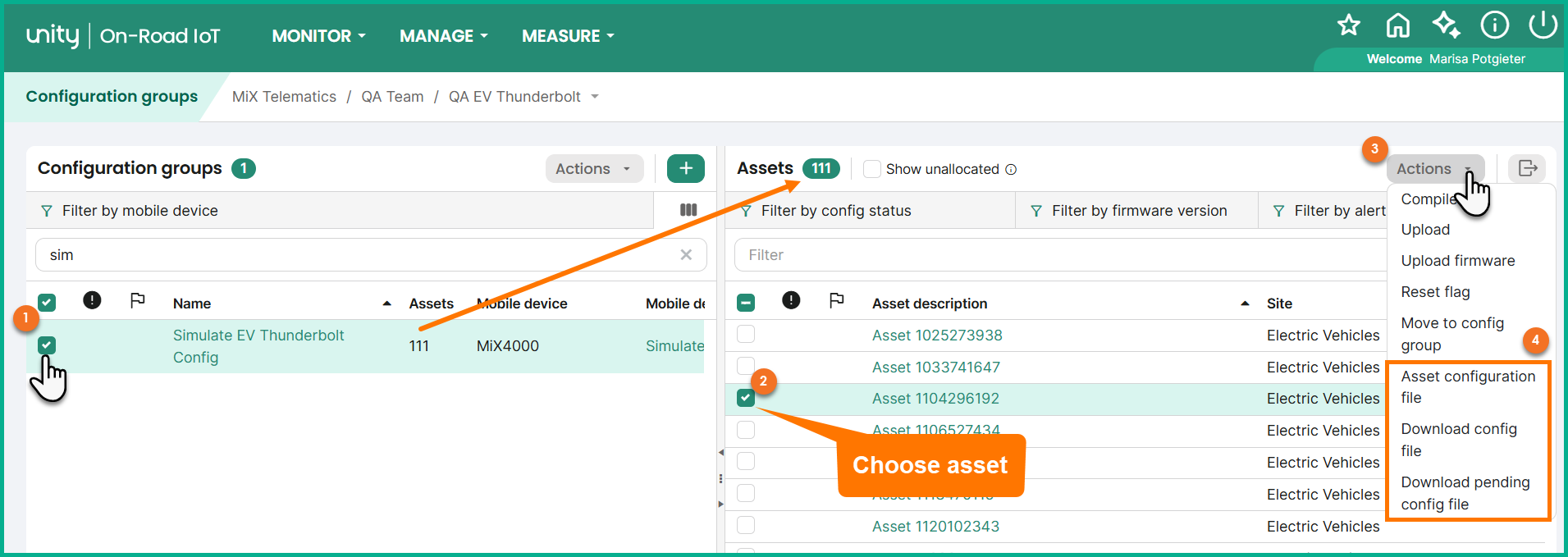Click funnel icon of Filter by alert

(x=1278, y=211)
